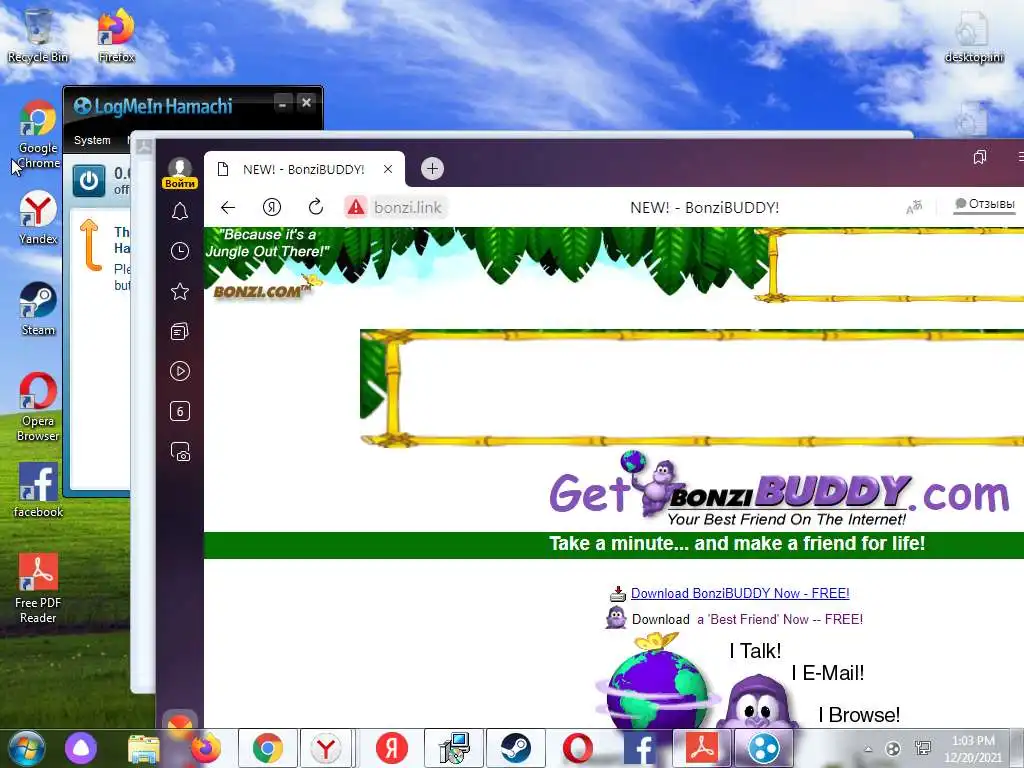Open the Recycle Bin desktop icon

(x=38, y=34)
